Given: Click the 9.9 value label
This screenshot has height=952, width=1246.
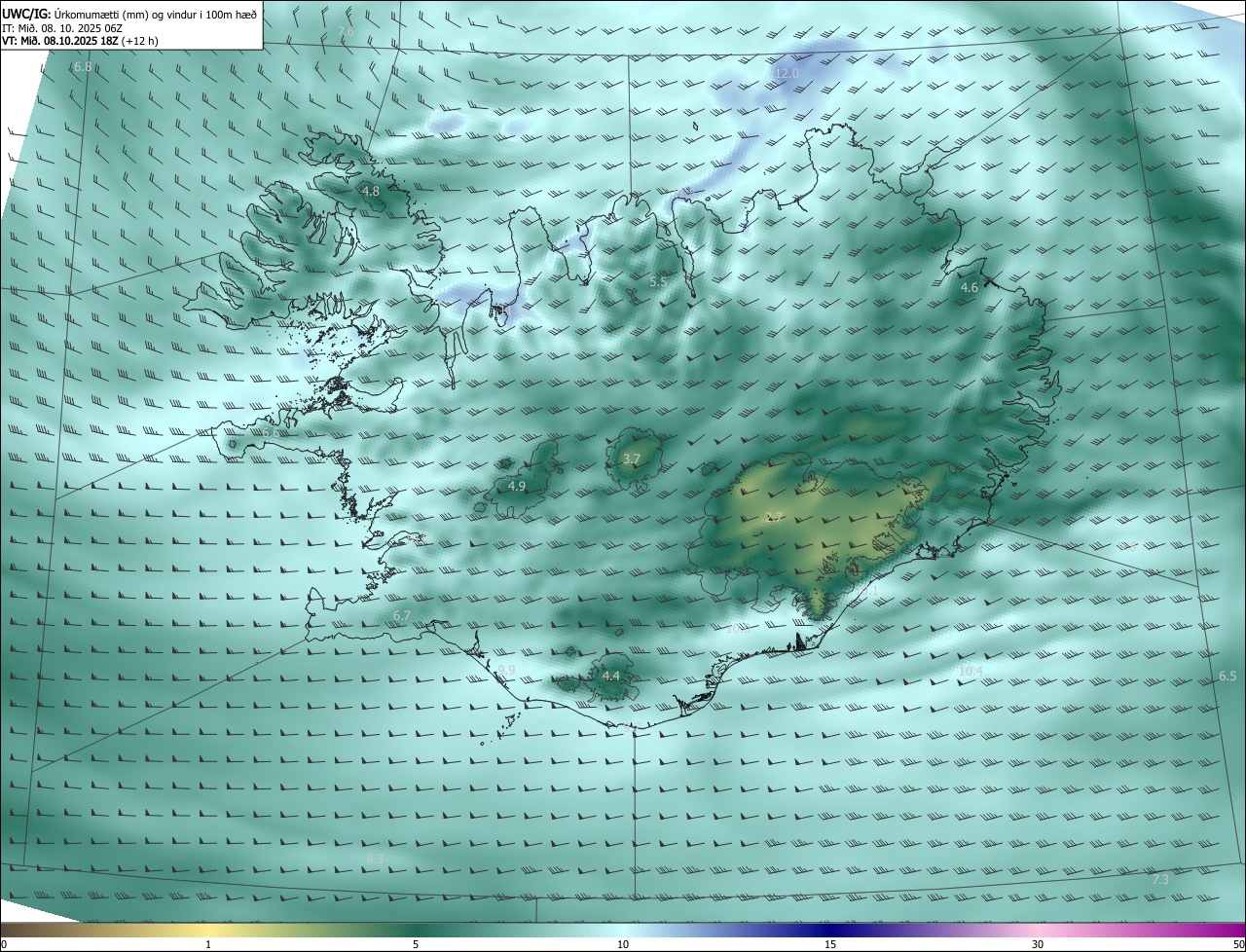Looking at the screenshot, I should click(x=507, y=671).
